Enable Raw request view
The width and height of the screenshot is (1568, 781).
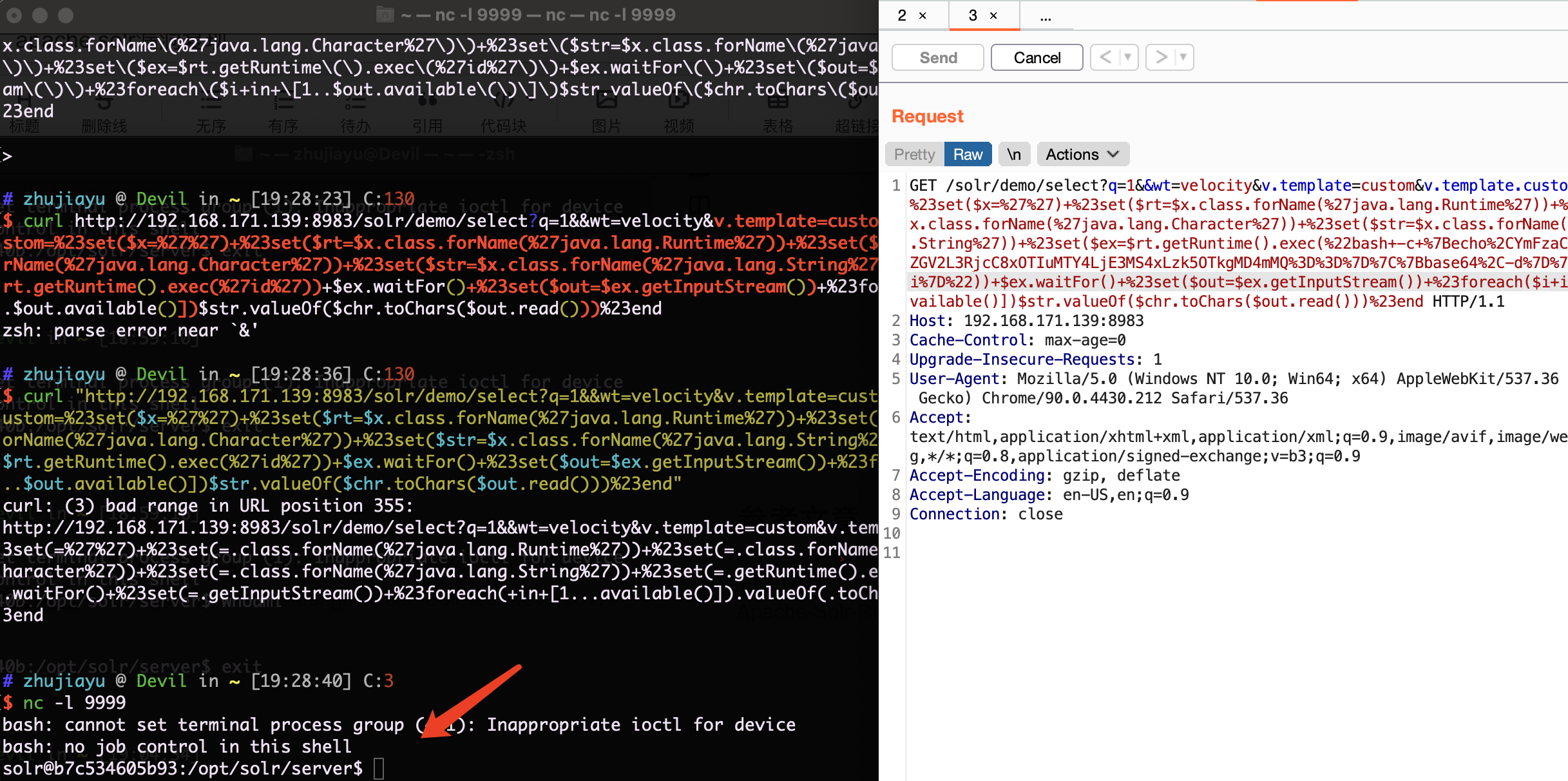coord(968,154)
